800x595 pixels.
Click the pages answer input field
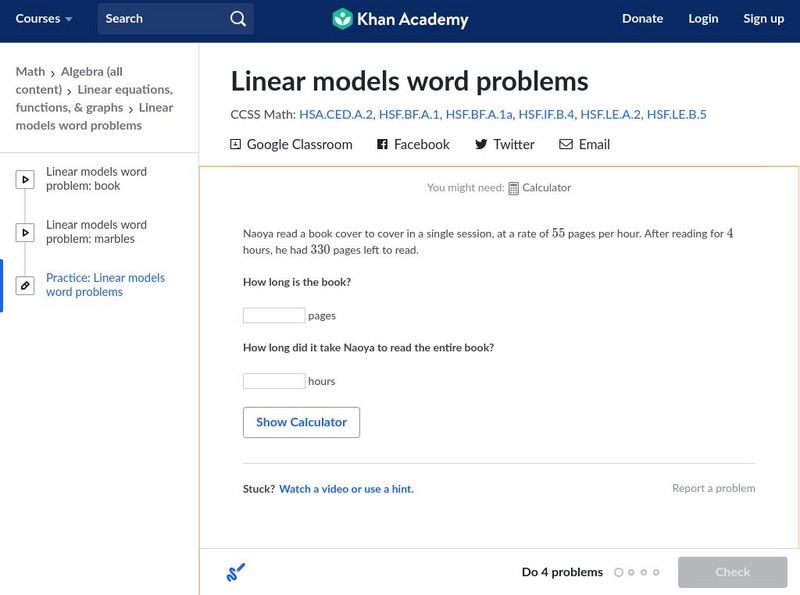pos(274,316)
